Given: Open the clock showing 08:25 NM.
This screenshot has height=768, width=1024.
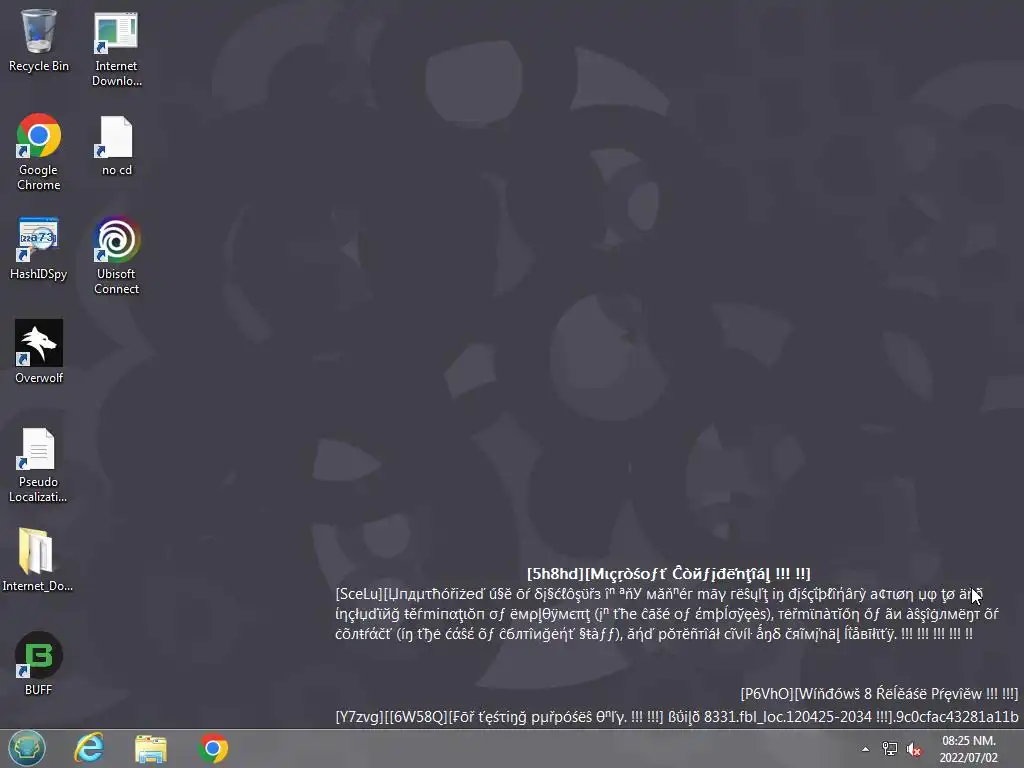Looking at the screenshot, I should [x=968, y=741].
